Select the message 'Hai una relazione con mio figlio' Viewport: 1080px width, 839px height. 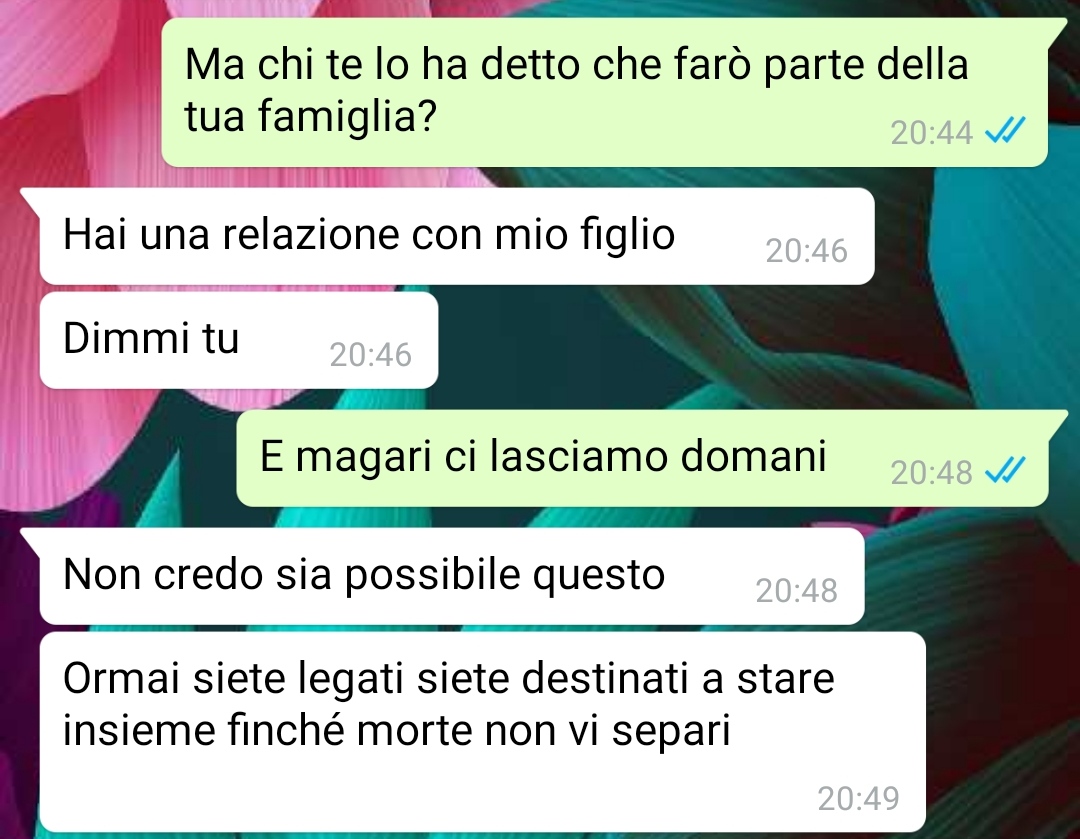pos(457,236)
